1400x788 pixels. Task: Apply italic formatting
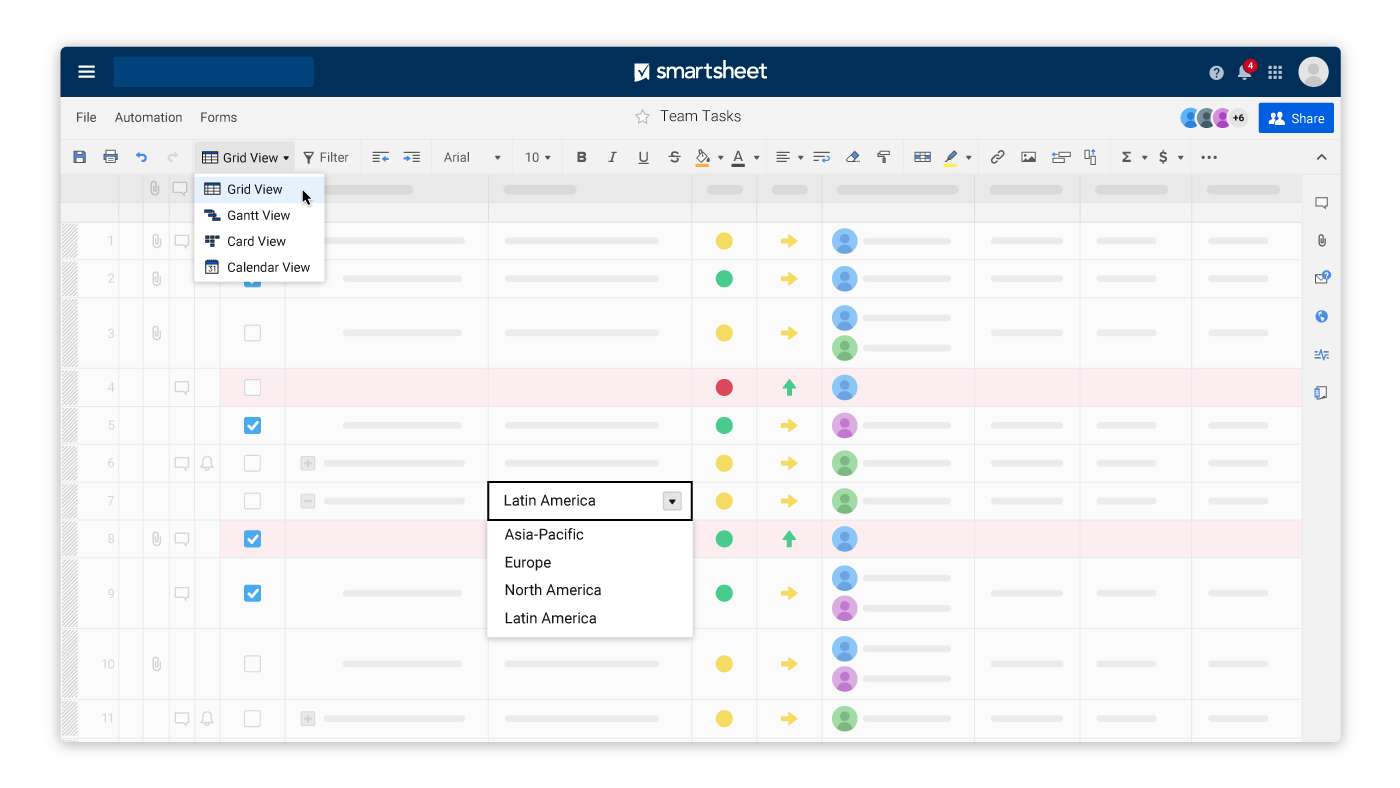click(612, 157)
